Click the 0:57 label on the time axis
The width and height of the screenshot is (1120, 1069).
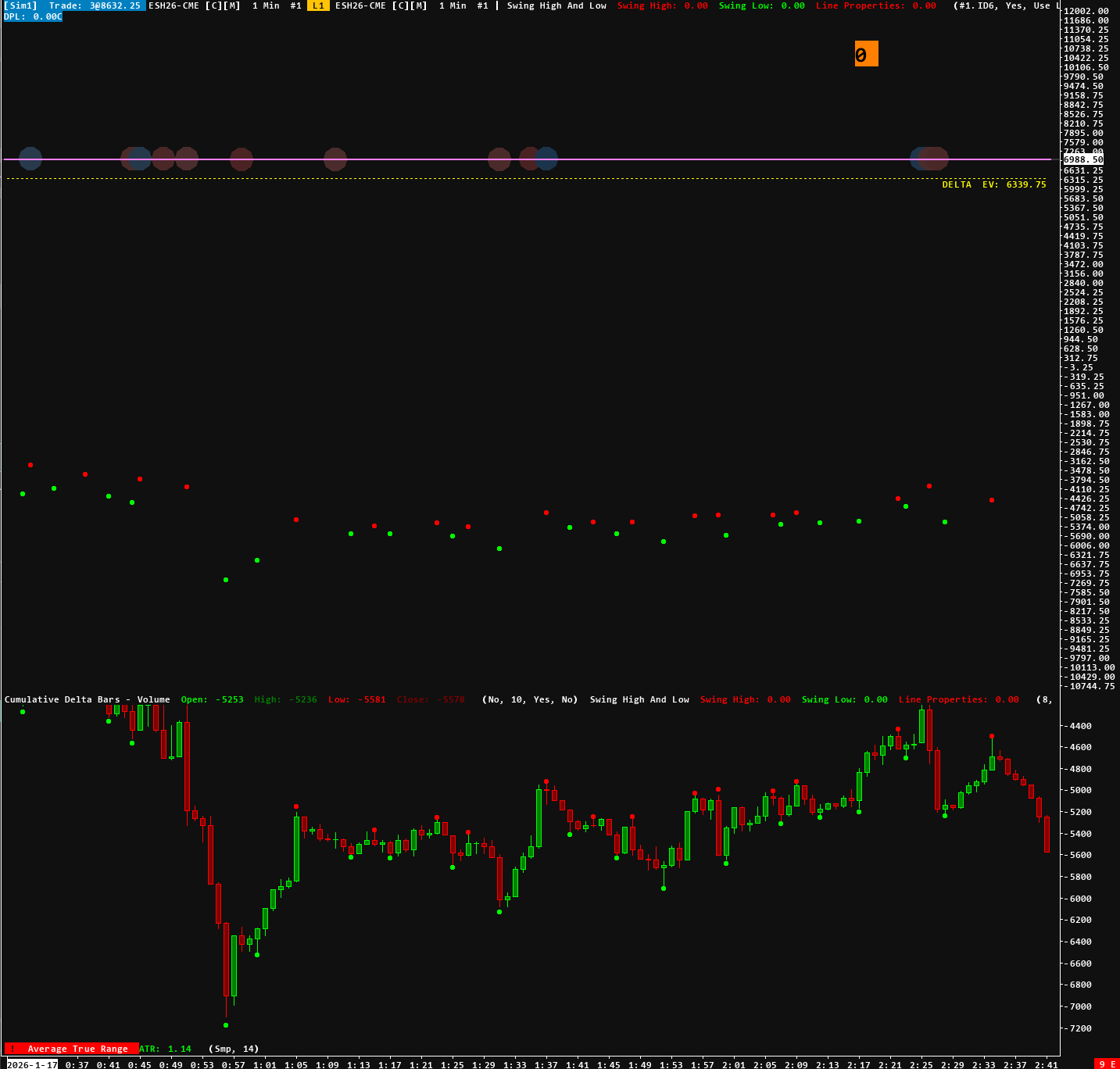pos(233,1064)
